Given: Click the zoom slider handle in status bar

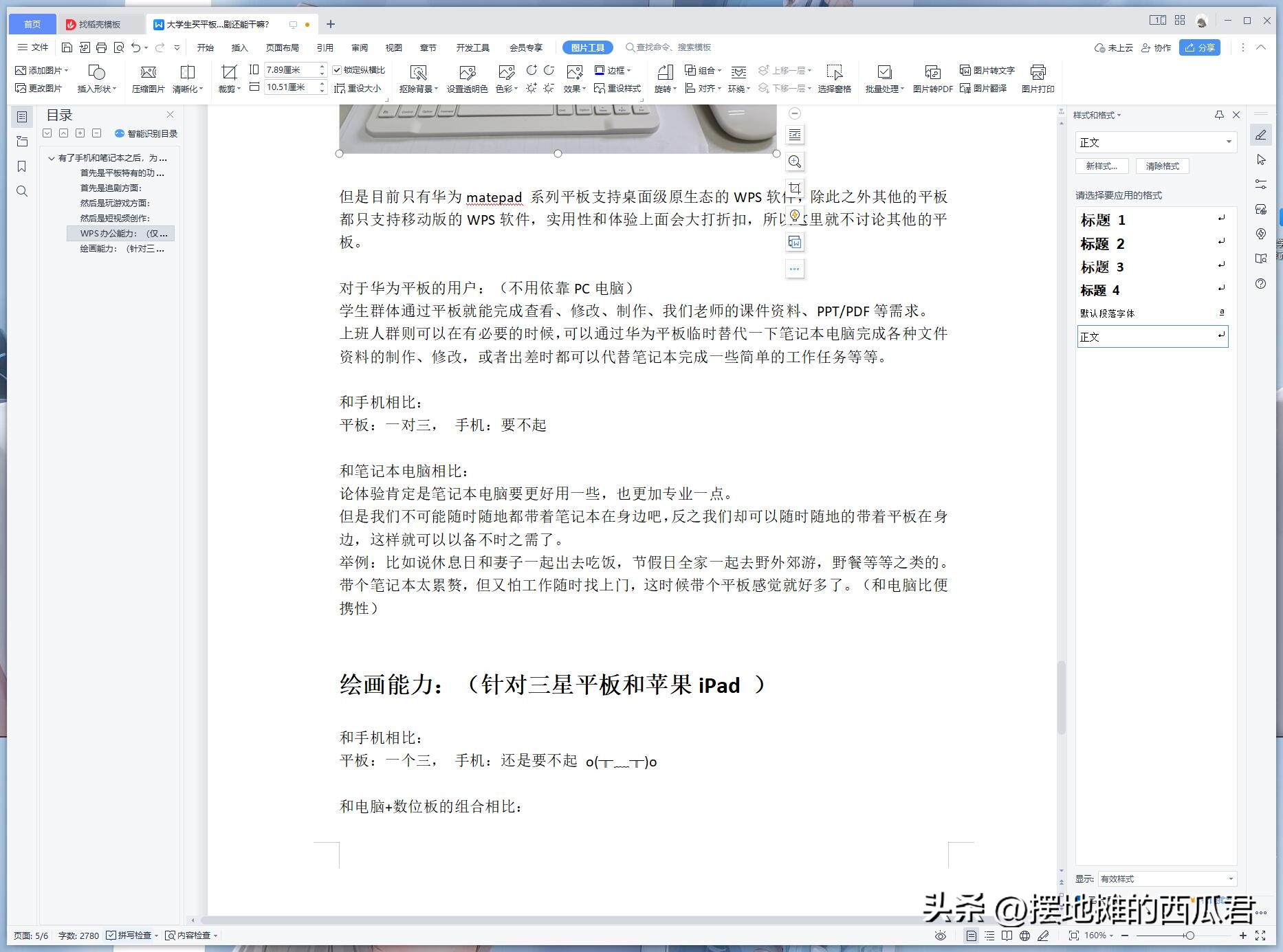Looking at the screenshot, I should [x=1189, y=936].
